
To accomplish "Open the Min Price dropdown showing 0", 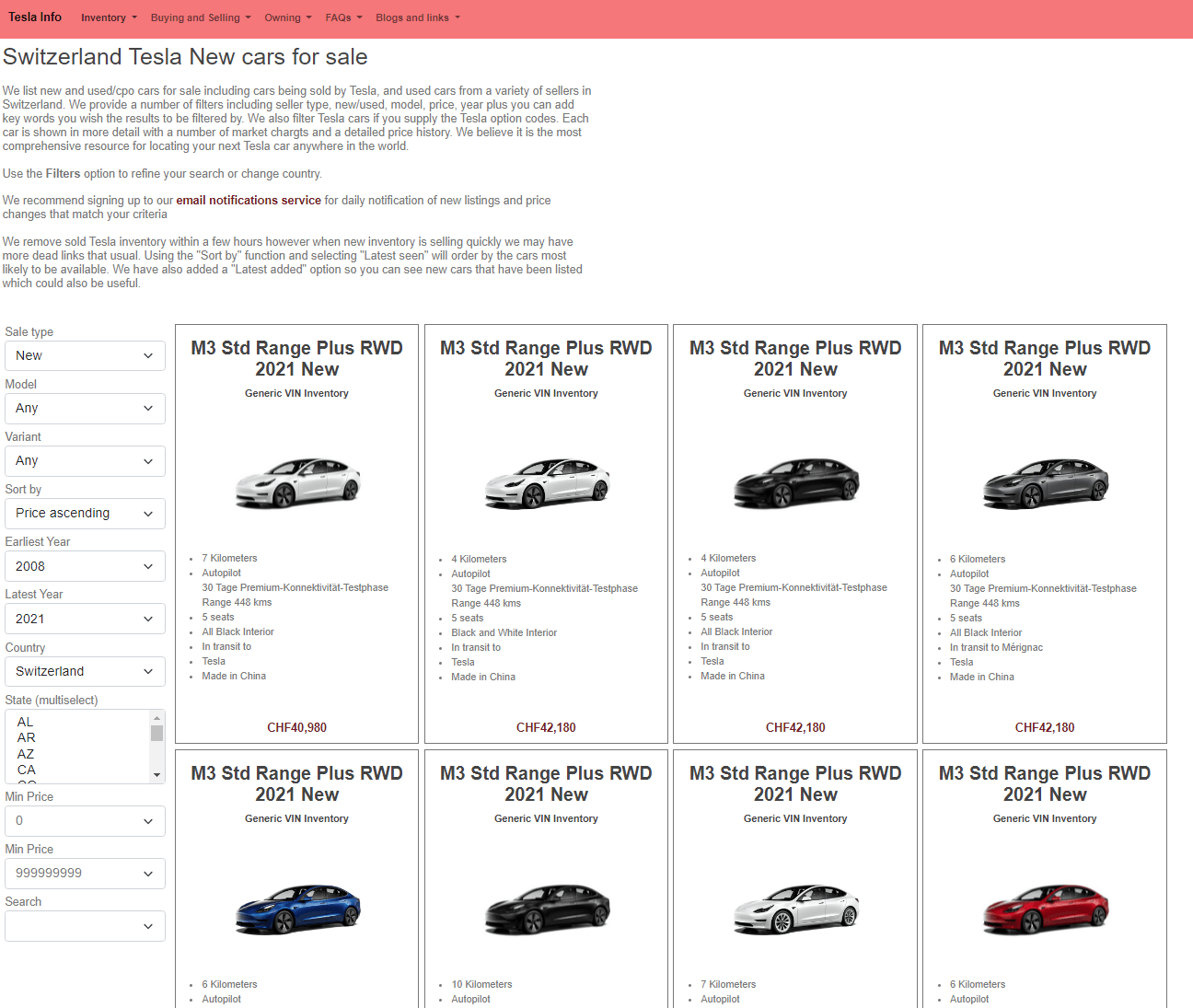I will 85,820.
